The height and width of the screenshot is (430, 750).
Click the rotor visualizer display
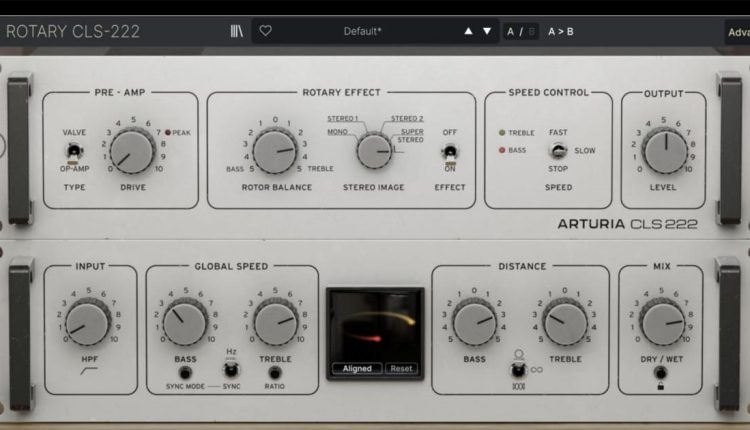click(x=375, y=333)
